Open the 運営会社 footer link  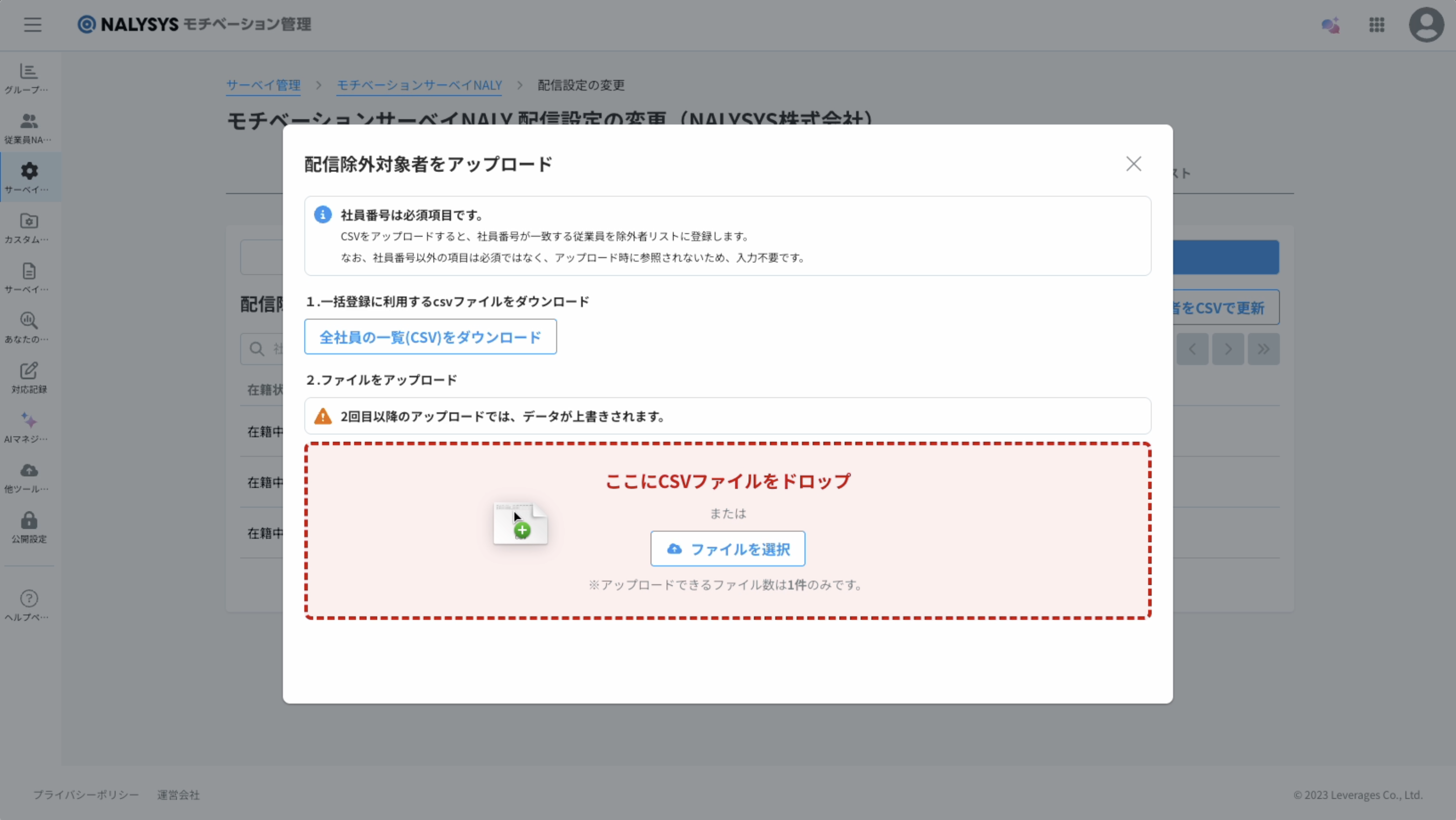click(x=178, y=794)
